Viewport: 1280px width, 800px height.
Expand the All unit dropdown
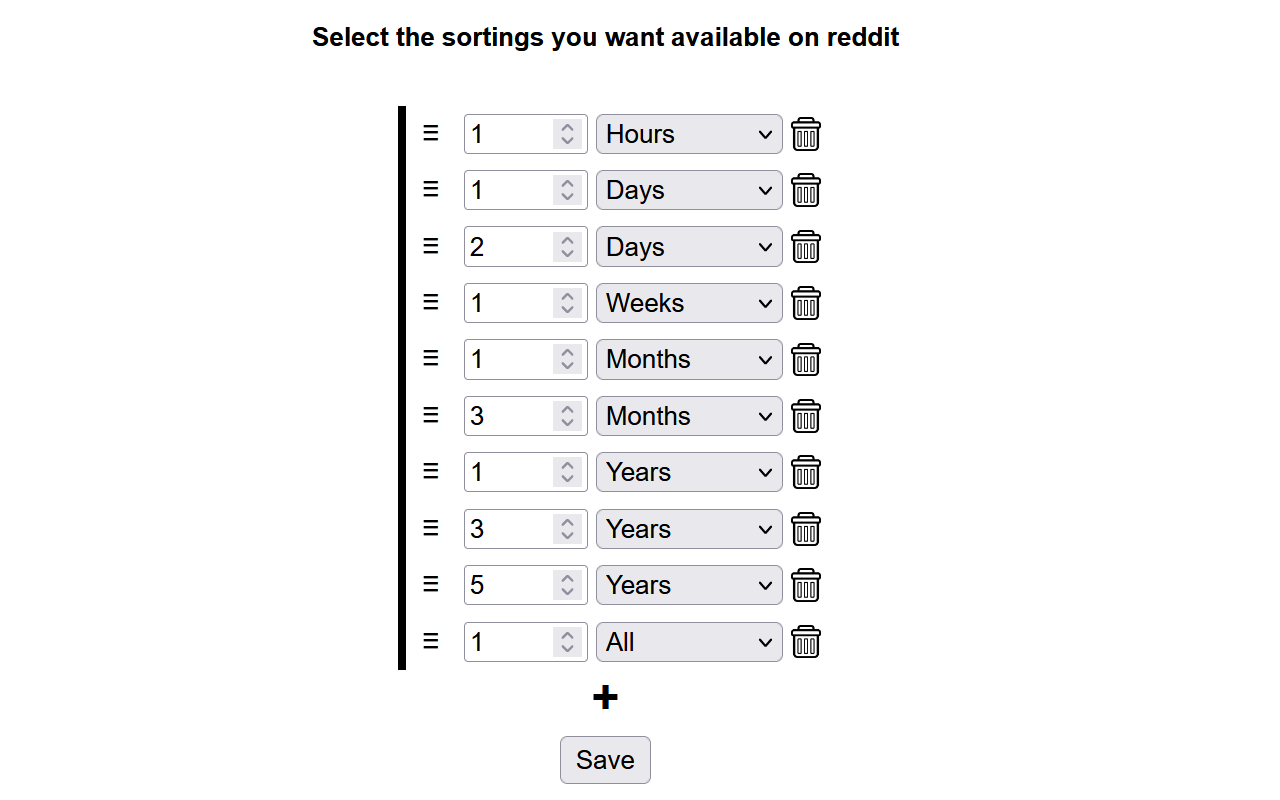(x=689, y=642)
